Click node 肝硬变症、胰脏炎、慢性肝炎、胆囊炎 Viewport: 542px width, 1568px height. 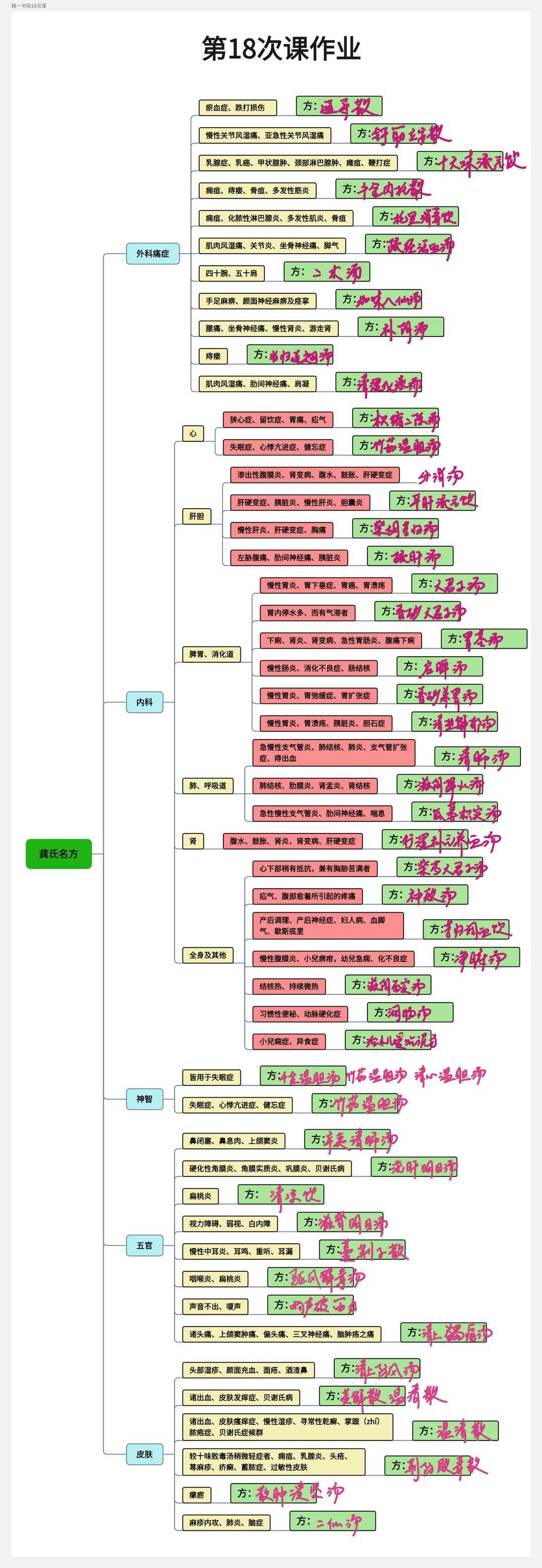[x=300, y=502]
